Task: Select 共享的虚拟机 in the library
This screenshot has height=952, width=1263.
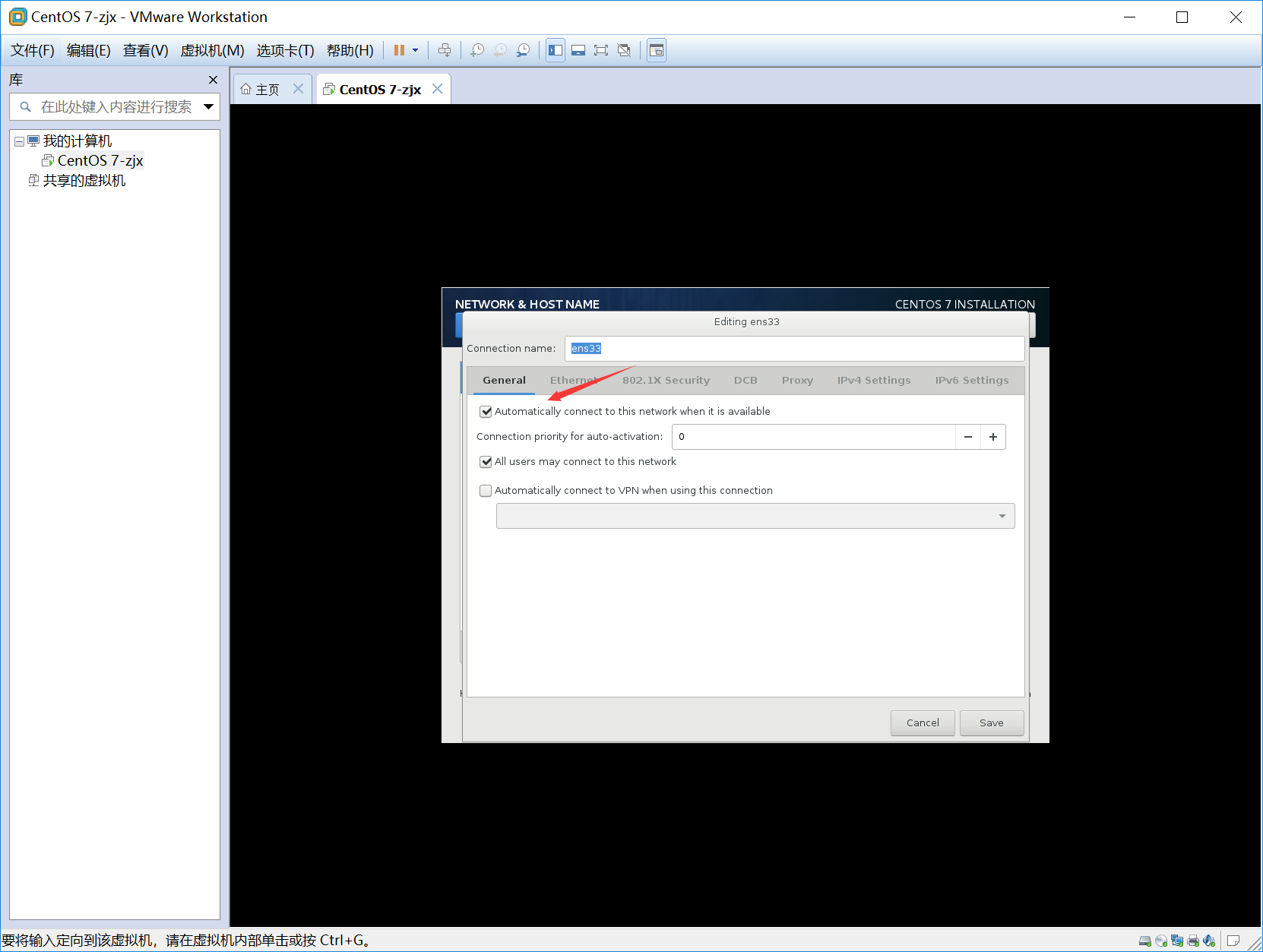Action: click(x=84, y=180)
